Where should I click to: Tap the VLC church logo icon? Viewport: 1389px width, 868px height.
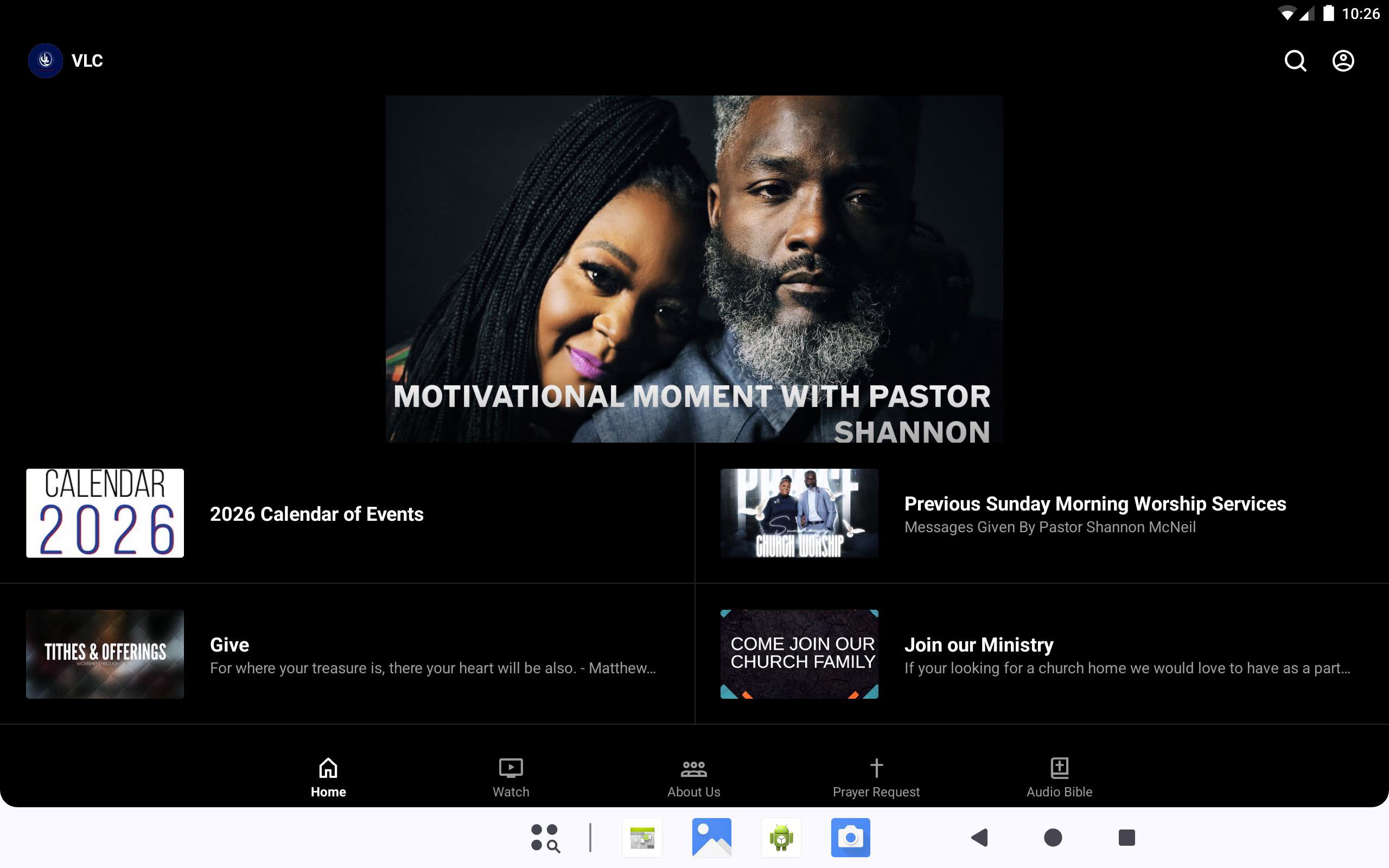click(x=46, y=61)
